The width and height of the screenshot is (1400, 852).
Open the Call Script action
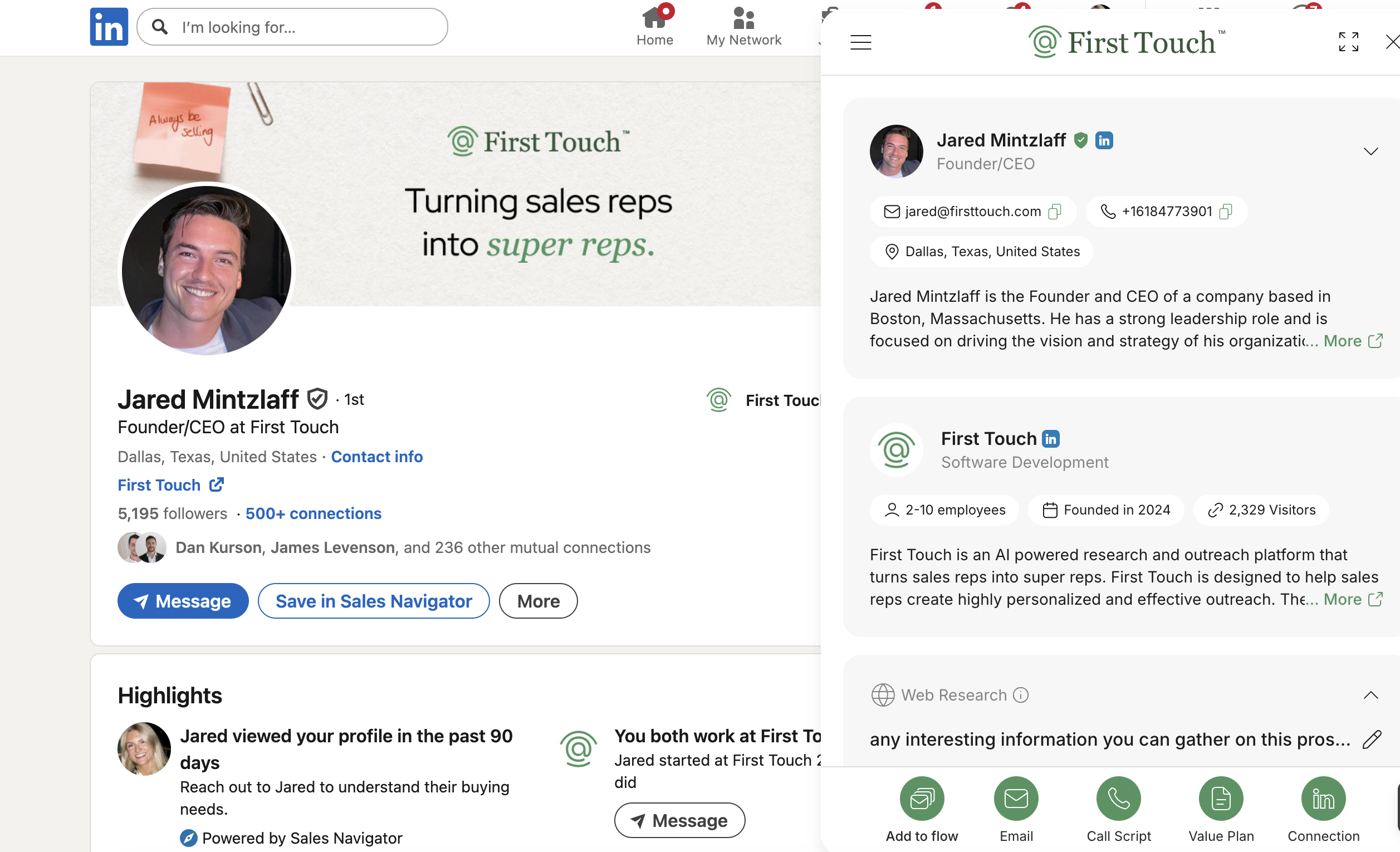(x=1118, y=799)
